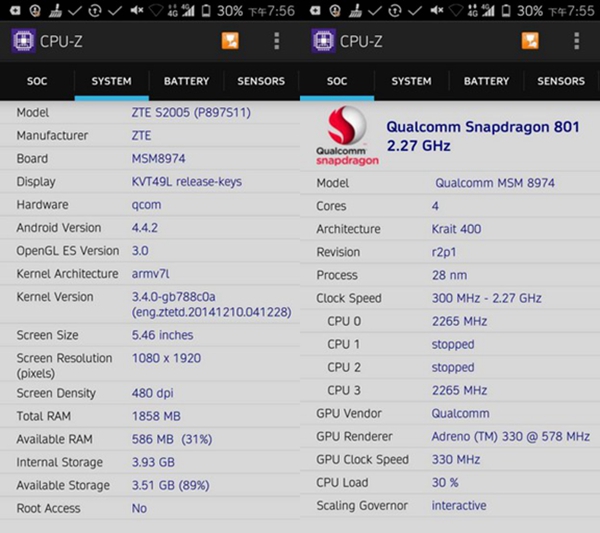Tap the WiFi status icon beside 7:56

tap(156, 11)
